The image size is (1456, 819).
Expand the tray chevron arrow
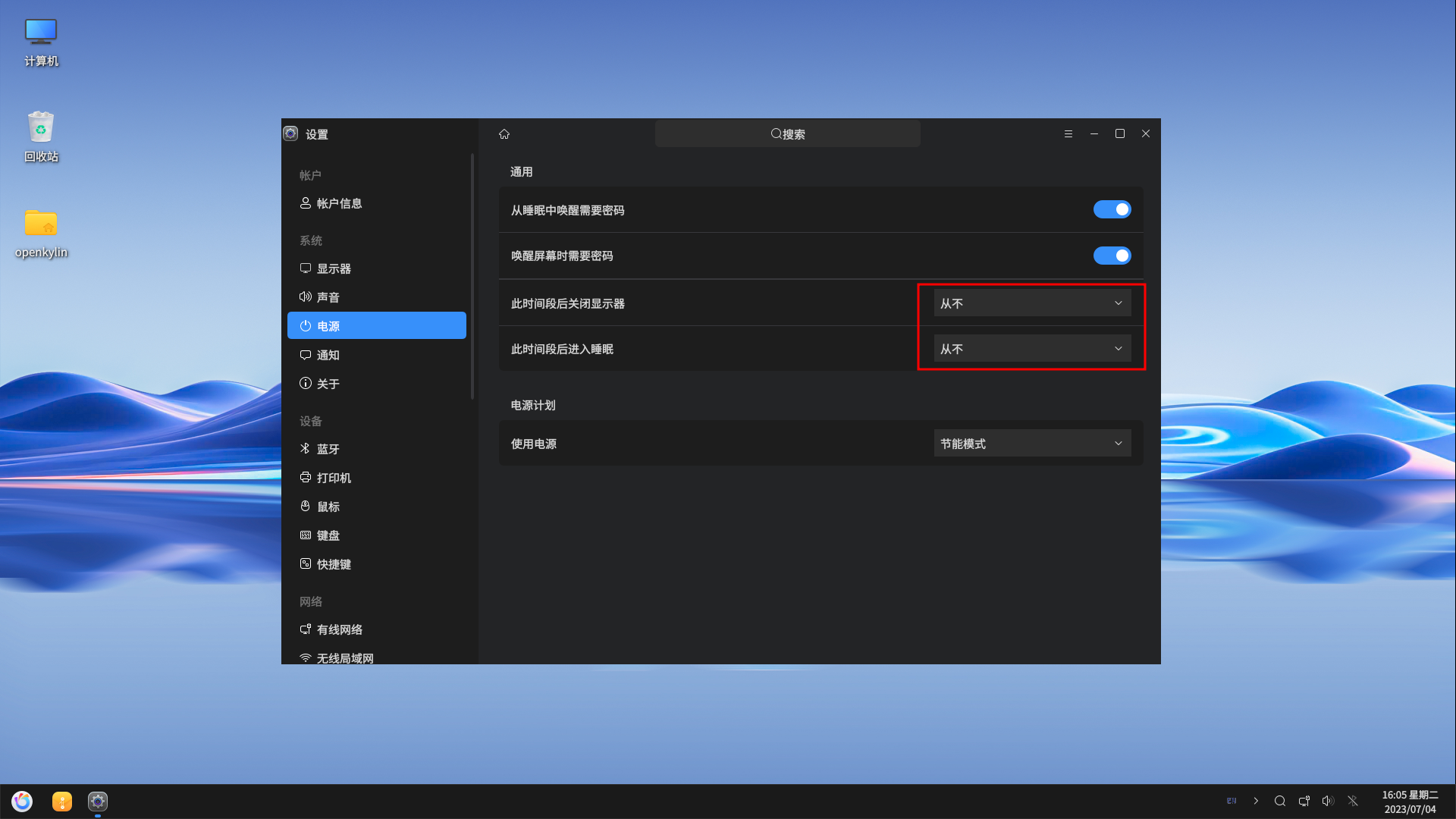click(1256, 801)
